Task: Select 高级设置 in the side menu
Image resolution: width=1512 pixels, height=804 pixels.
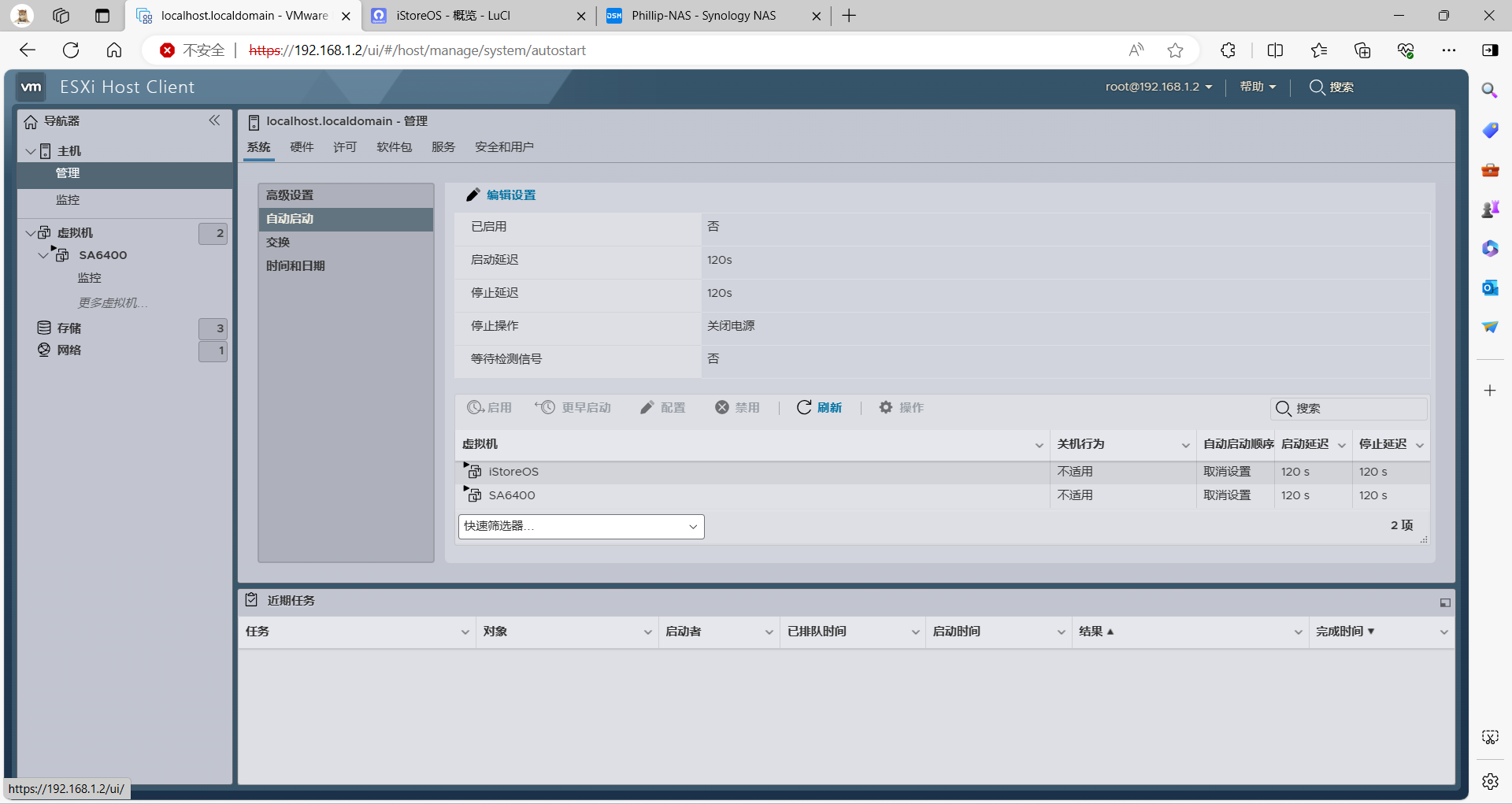Action: (x=290, y=195)
